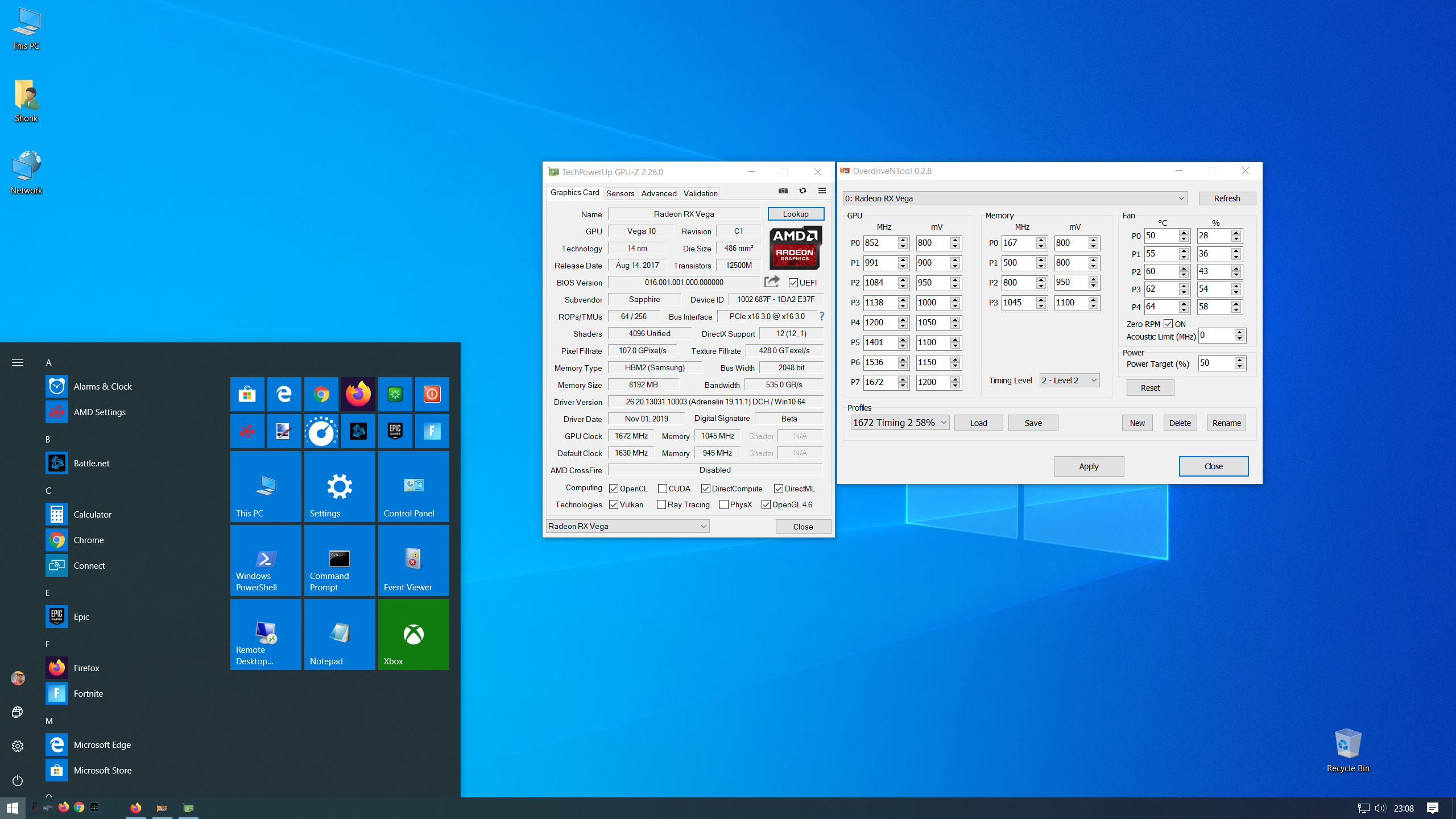
Task: Open the Epic Games small tile
Action: pos(395,431)
